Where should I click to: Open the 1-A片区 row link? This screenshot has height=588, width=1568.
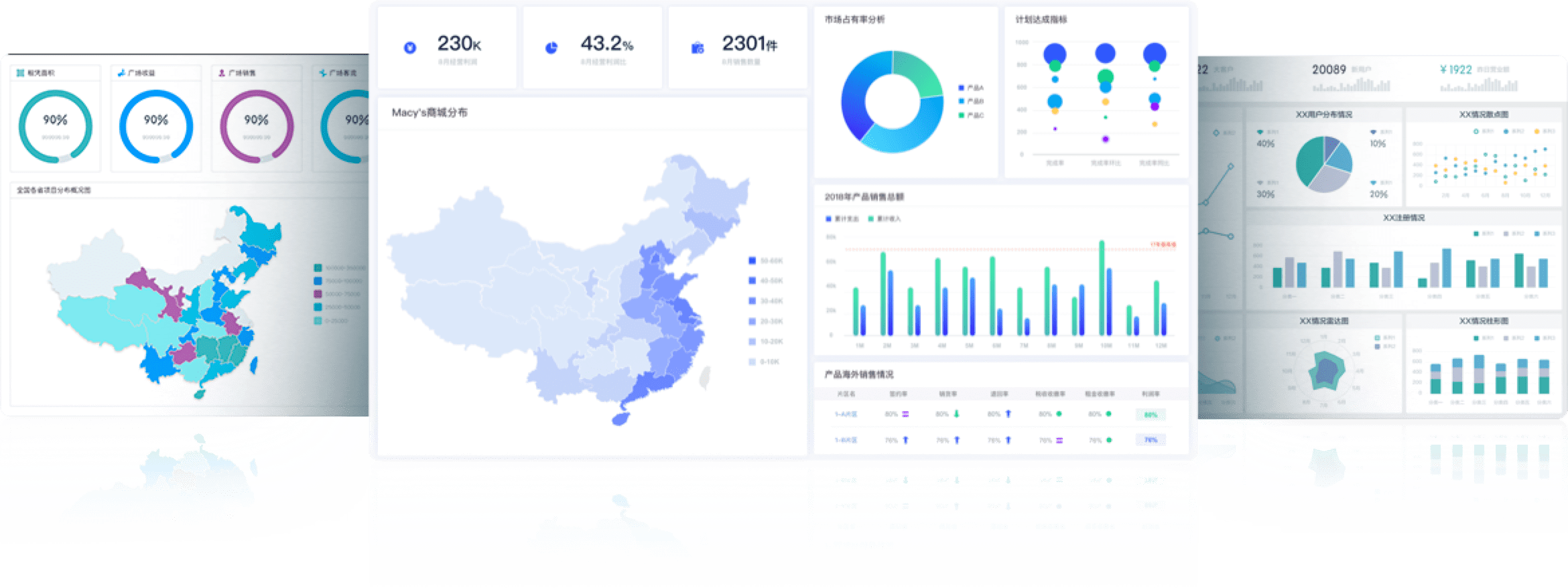pyautogui.click(x=846, y=414)
